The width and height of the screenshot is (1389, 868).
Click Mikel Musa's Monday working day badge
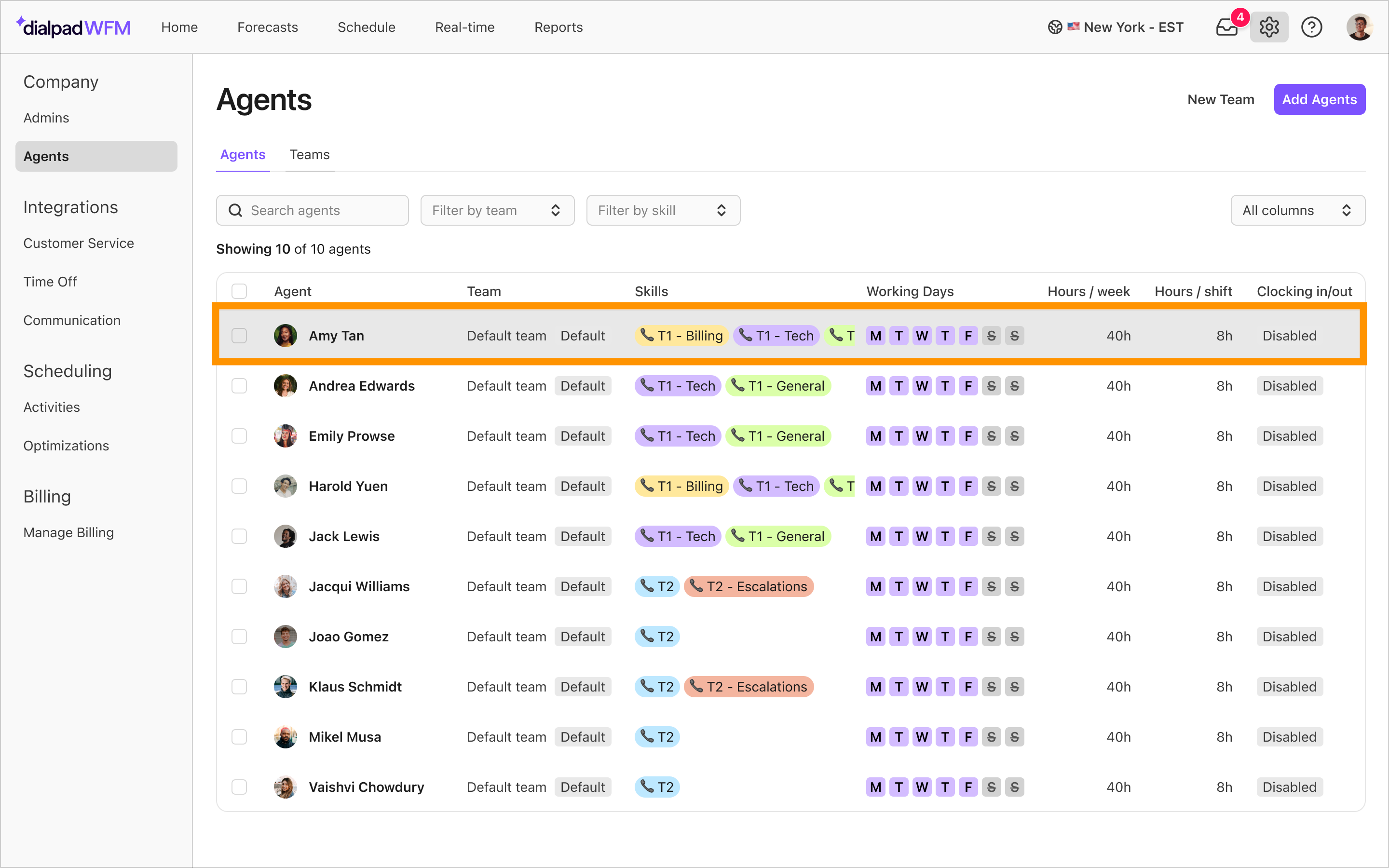(875, 736)
